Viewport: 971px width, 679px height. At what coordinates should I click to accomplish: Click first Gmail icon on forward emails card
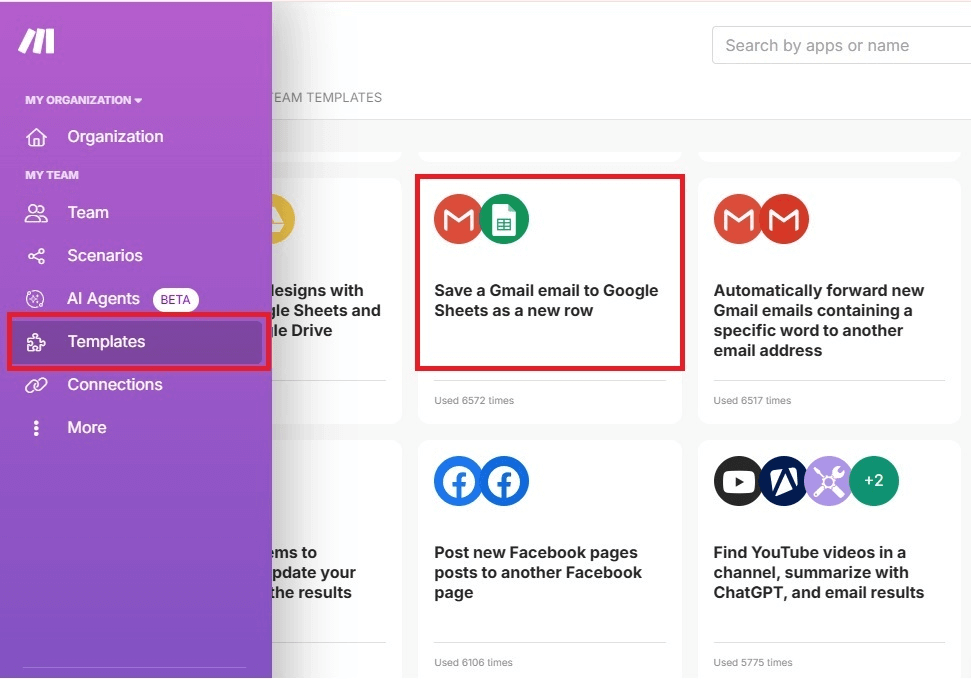click(738, 219)
